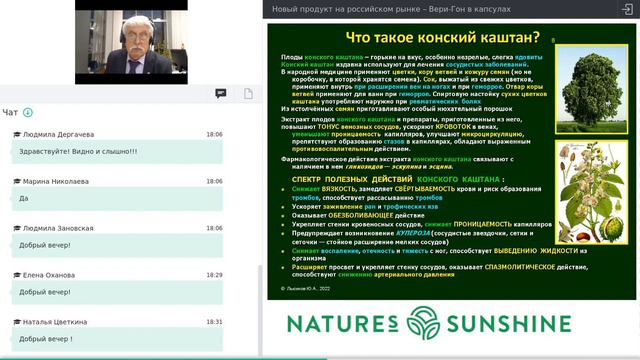This screenshot has width=640, height=360.
Task: Click the graduation cap icon beside Наталья Цветкина
Action: pos(17,322)
